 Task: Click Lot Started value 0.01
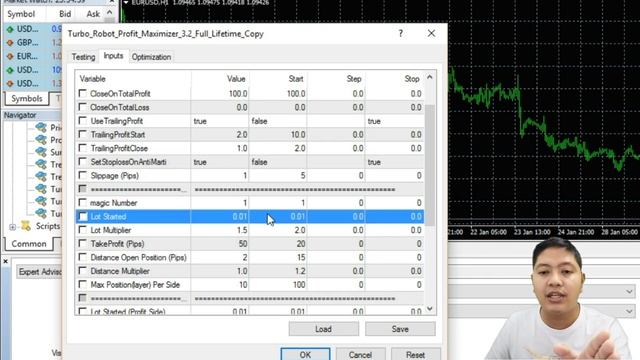click(240, 216)
